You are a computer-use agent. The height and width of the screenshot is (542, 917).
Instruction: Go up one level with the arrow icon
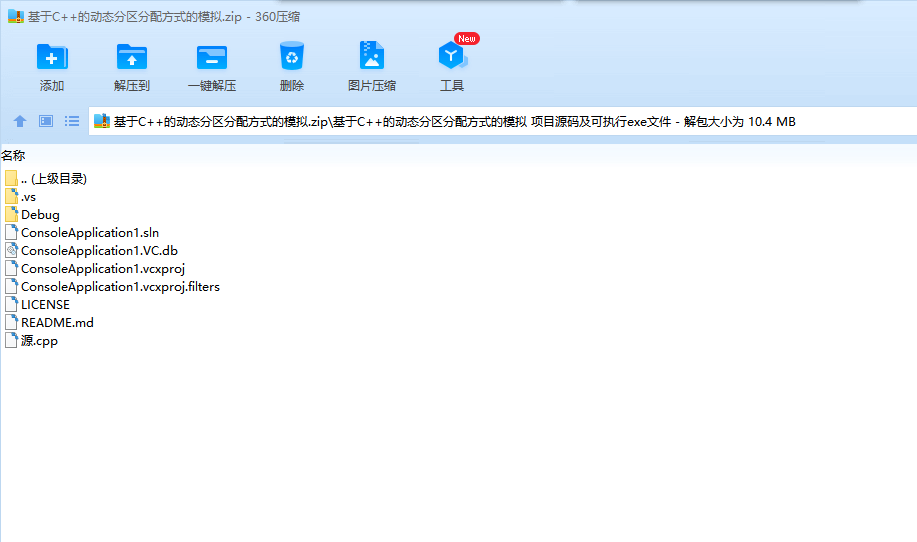tap(20, 121)
